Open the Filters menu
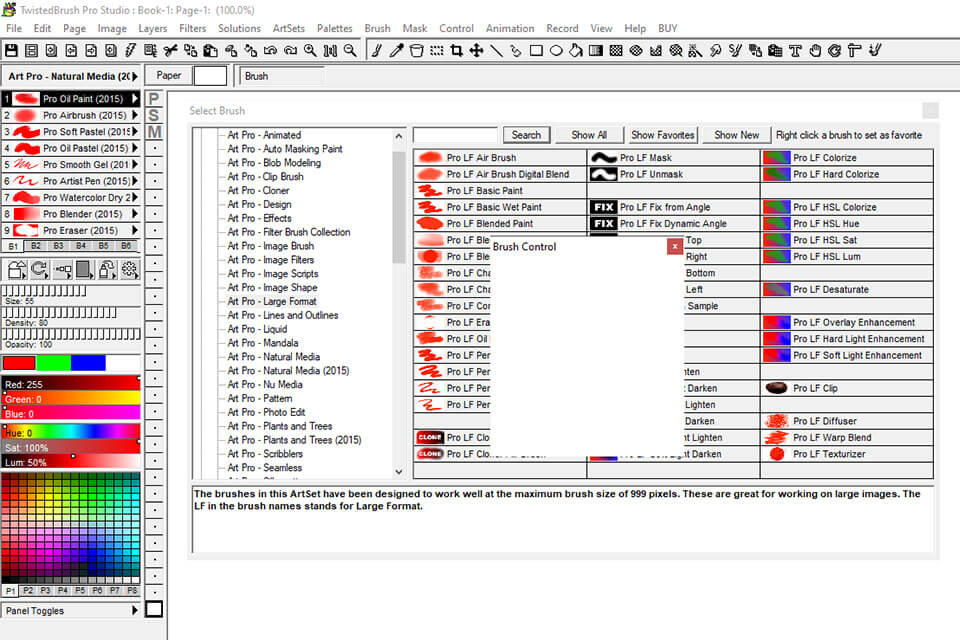960x640 pixels. click(x=192, y=28)
